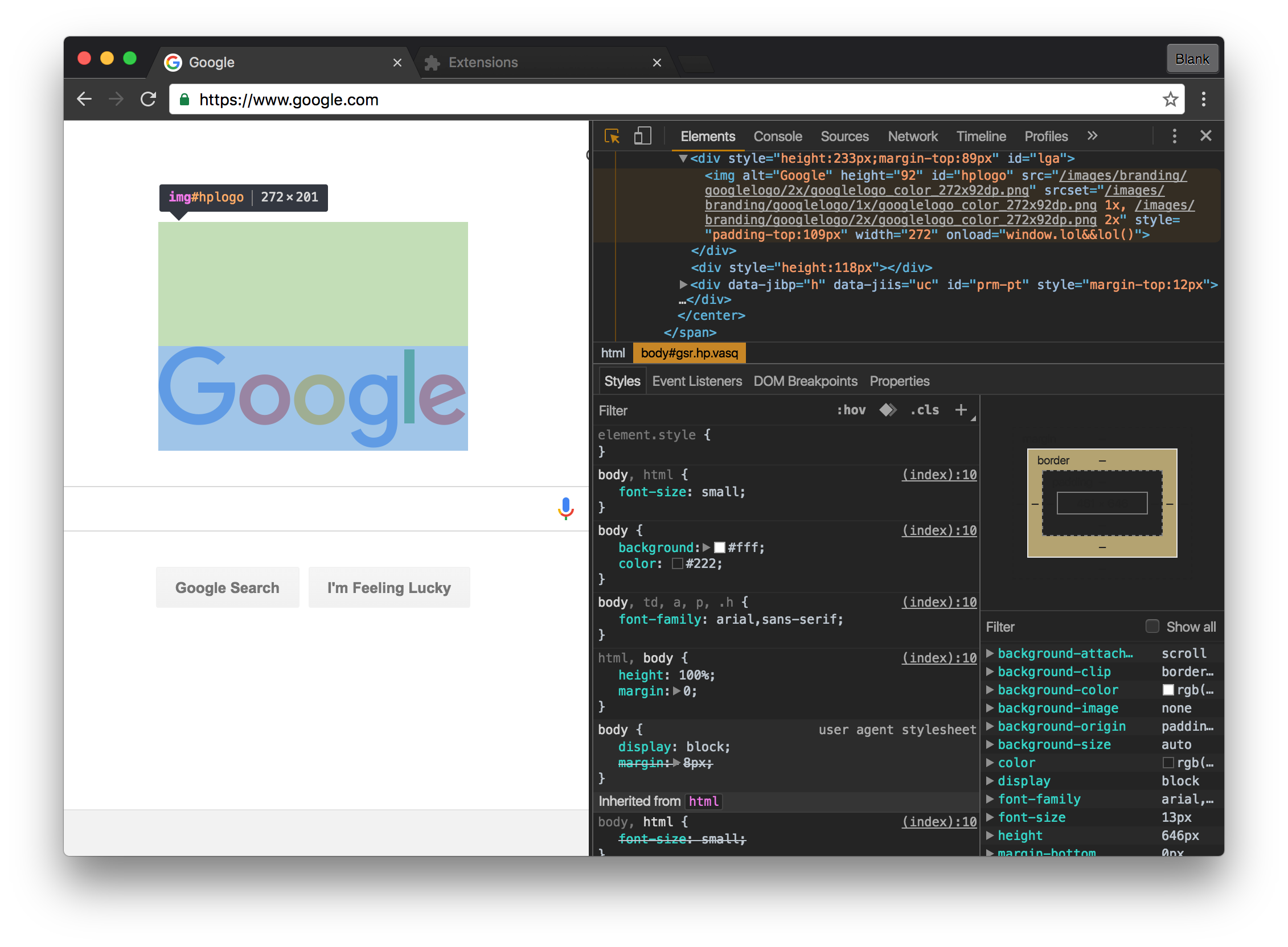Click the green padlock site info icon

coord(184,100)
